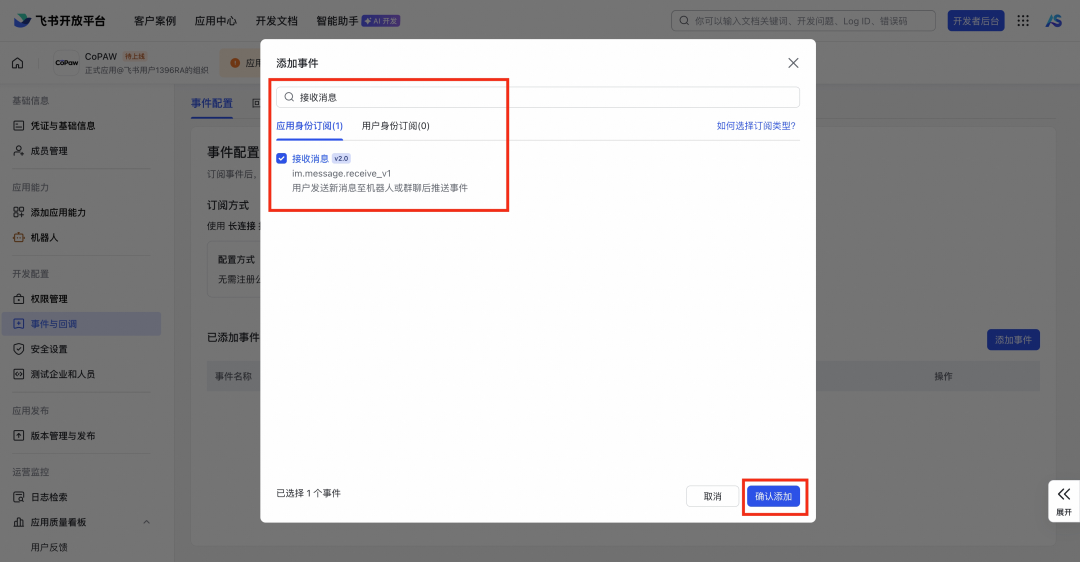This screenshot has width=1080, height=562.
Task: Open the 如何选择订阅类型? help link
Action: (x=755, y=126)
